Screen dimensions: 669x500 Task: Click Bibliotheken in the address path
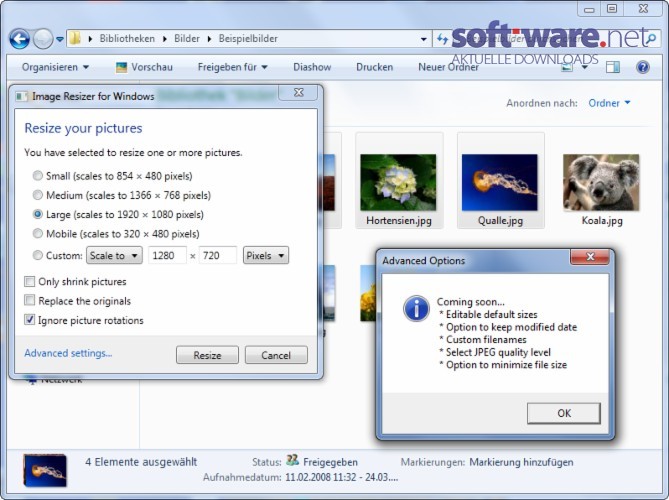click(127, 38)
